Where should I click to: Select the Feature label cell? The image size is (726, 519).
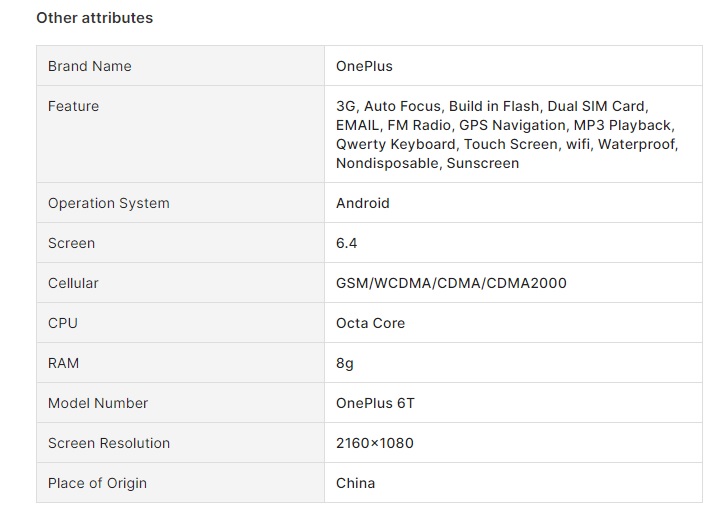(181, 134)
